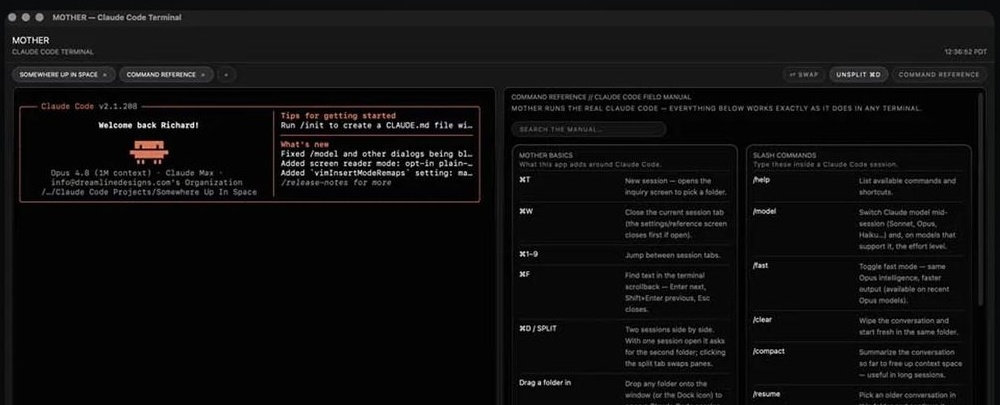Click the /compact command entry
This screenshot has width=1000, height=405.
click(858, 364)
